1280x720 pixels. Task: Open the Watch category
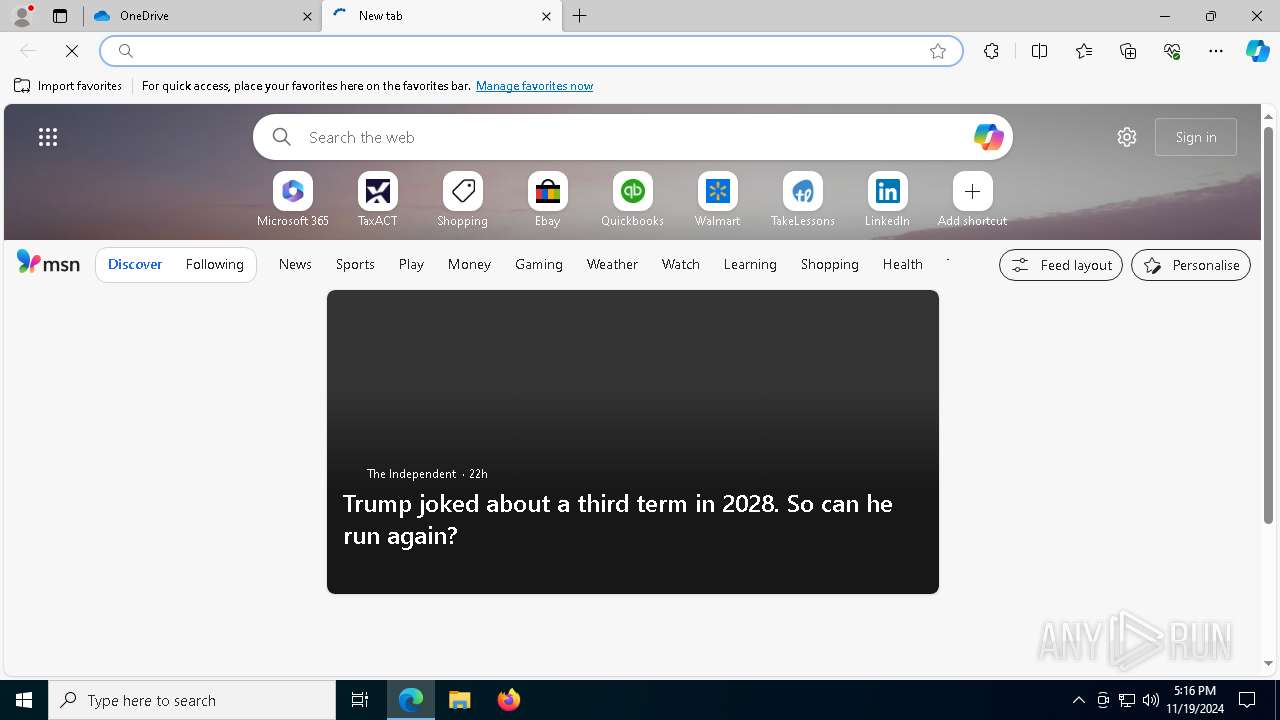pos(681,264)
